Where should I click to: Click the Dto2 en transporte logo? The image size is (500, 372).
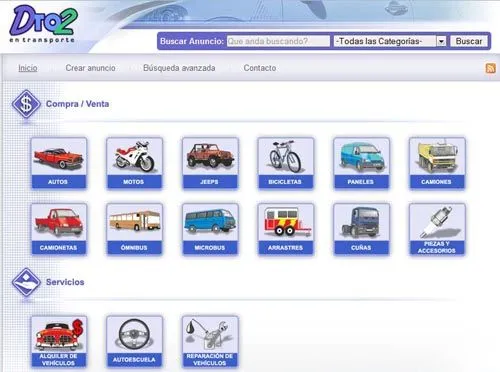click(x=43, y=24)
